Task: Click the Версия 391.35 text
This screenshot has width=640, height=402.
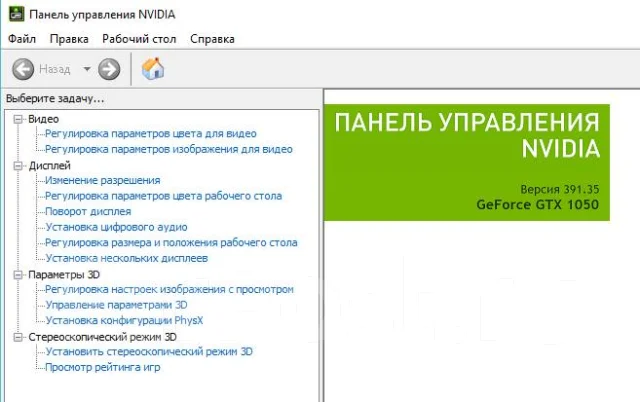Action: (560, 189)
